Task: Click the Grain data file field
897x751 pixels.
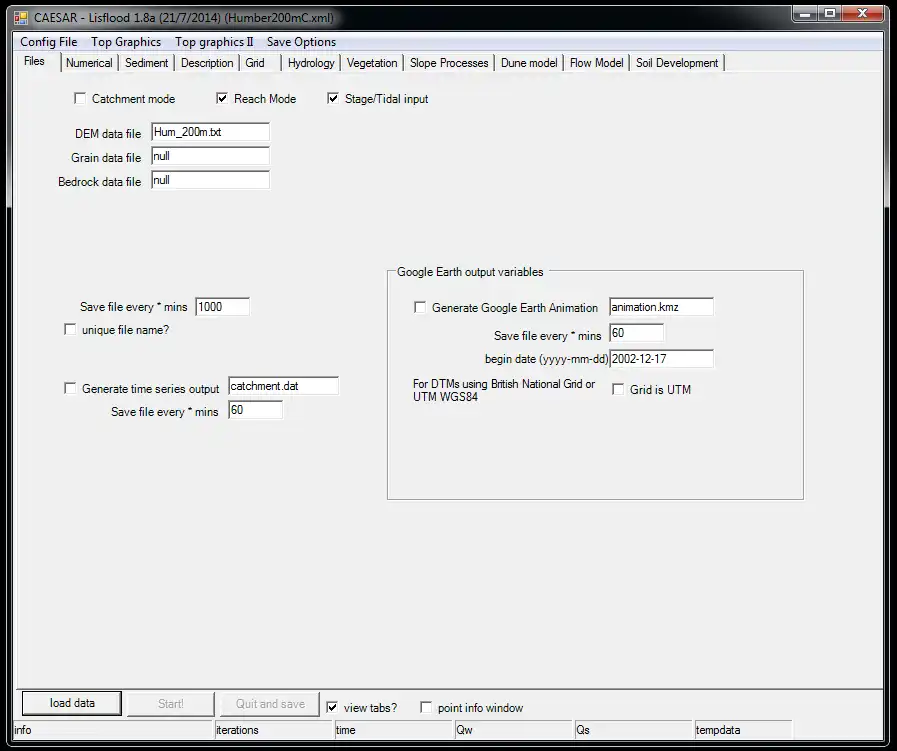Action: tap(211, 156)
